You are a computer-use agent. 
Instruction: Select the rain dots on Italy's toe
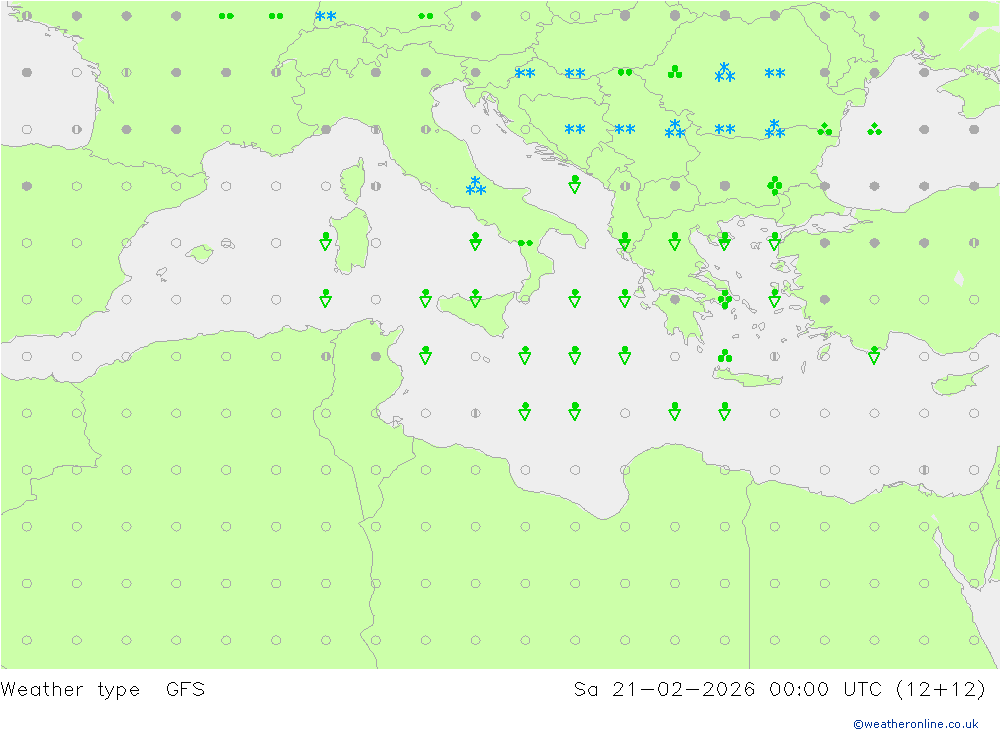(524, 243)
